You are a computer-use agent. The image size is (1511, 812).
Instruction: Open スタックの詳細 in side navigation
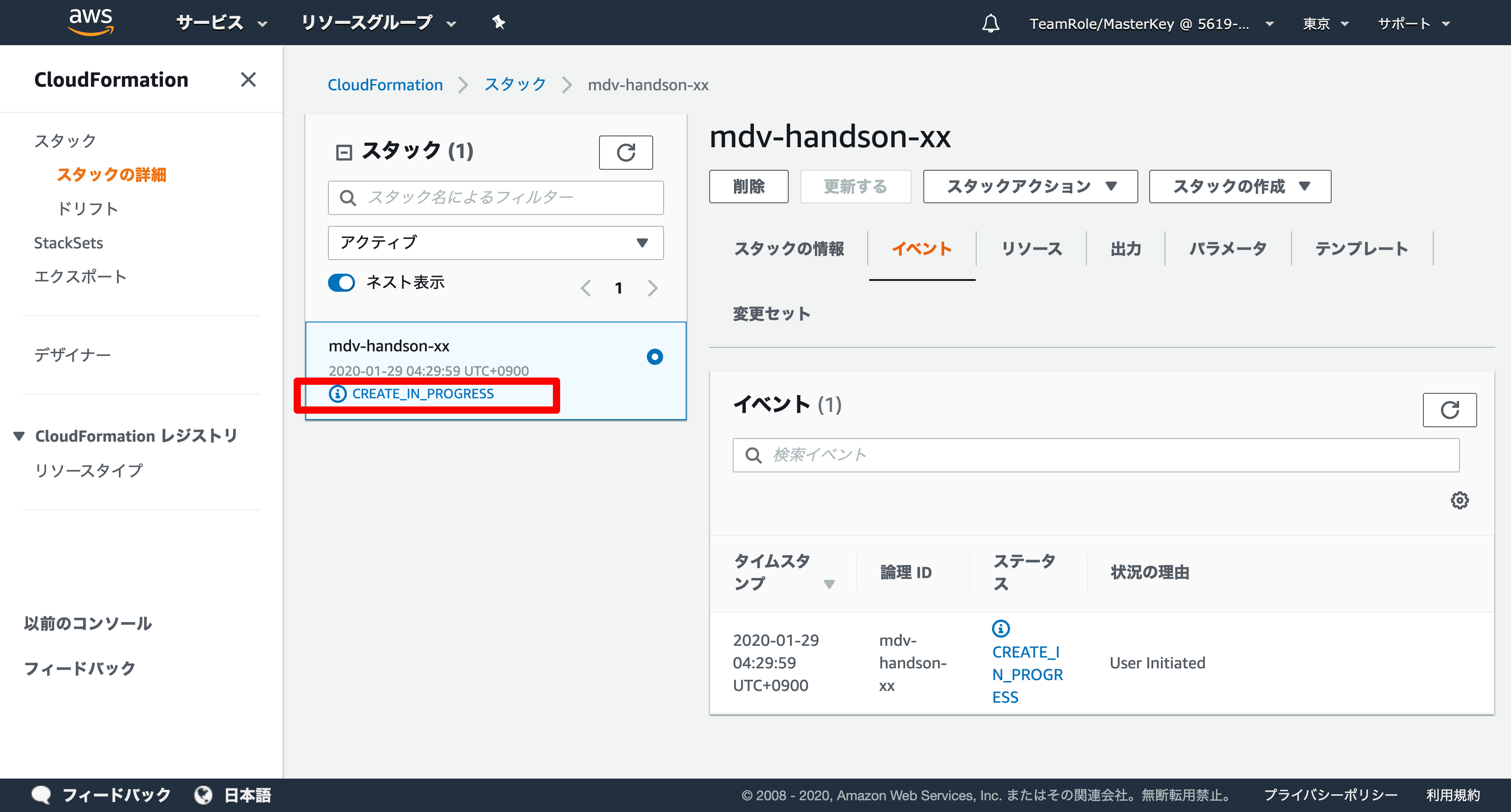click(112, 175)
